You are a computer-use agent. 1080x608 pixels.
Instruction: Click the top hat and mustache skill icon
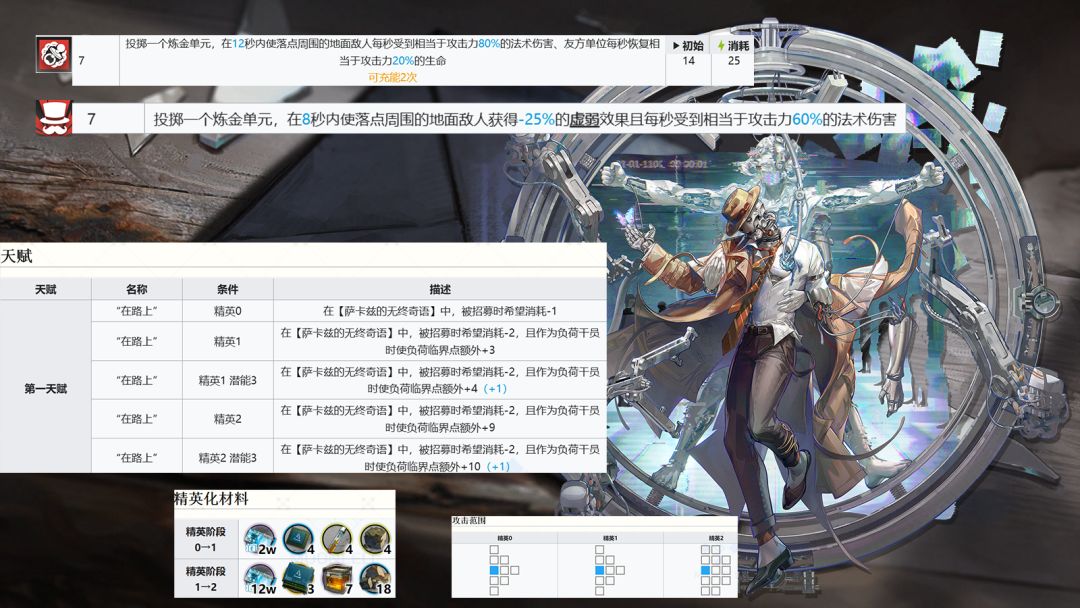(54, 118)
